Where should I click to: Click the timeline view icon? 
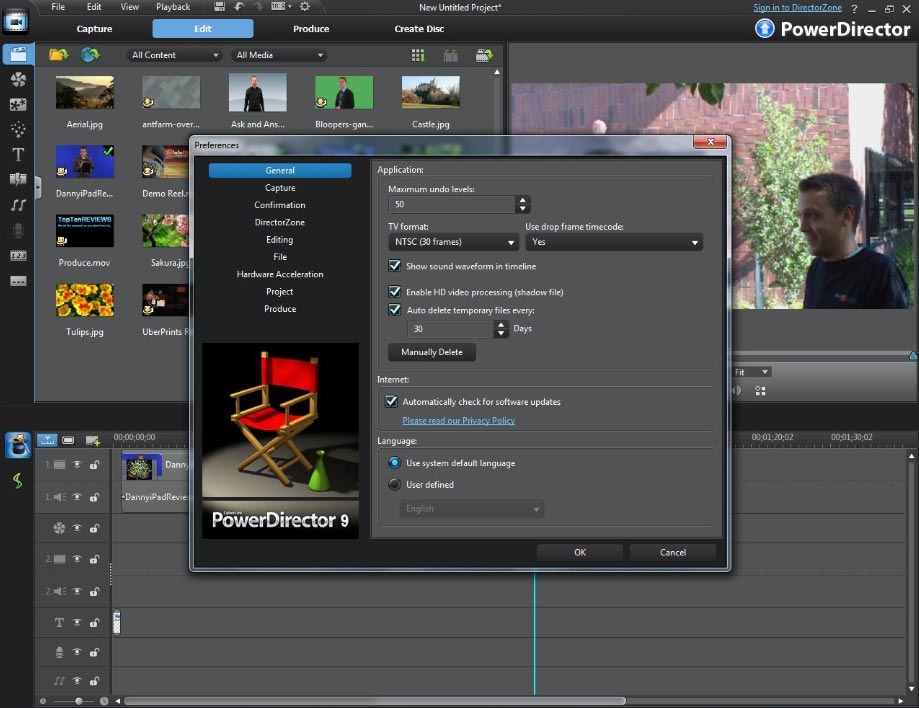point(47,440)
